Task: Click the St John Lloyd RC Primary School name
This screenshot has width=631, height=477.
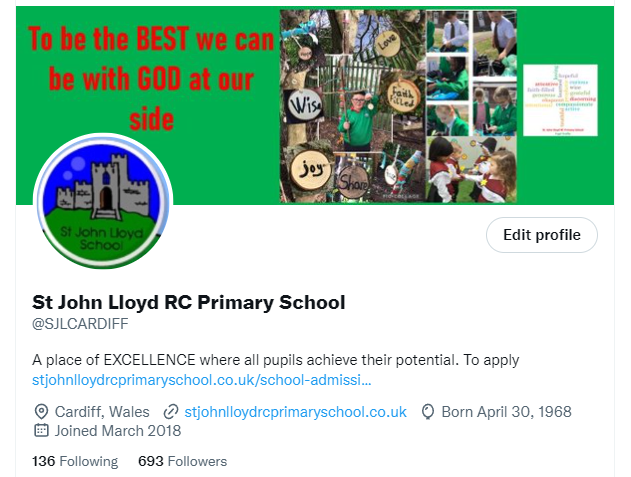Action: [x=189, y=303]
